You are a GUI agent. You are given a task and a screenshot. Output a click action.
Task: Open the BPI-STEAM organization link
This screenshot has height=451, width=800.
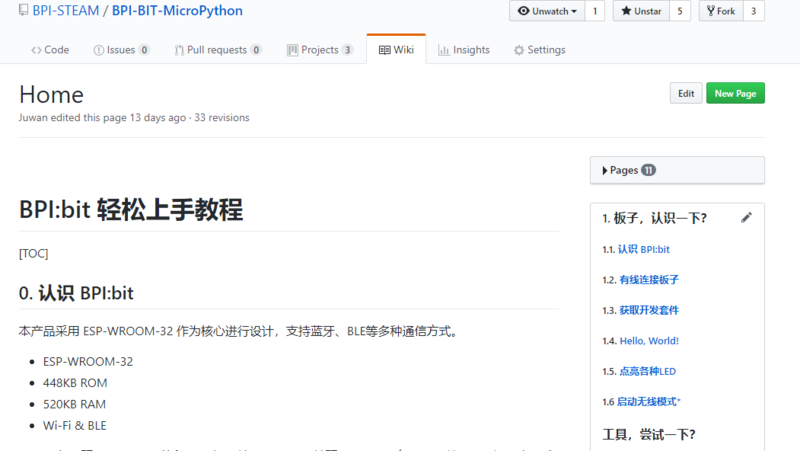(66, 11)
